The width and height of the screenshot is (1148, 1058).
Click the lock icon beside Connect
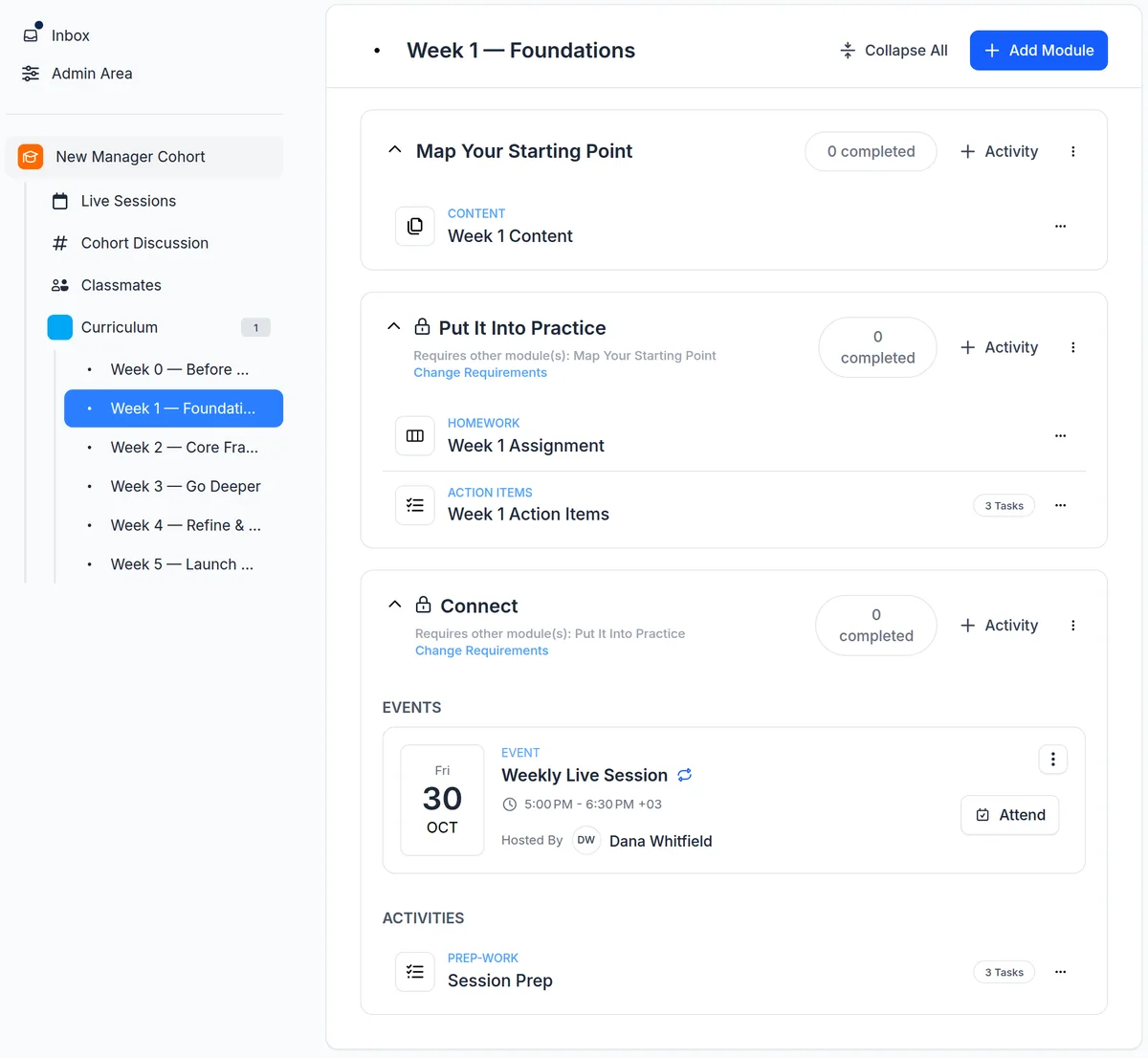click(424, 605)
